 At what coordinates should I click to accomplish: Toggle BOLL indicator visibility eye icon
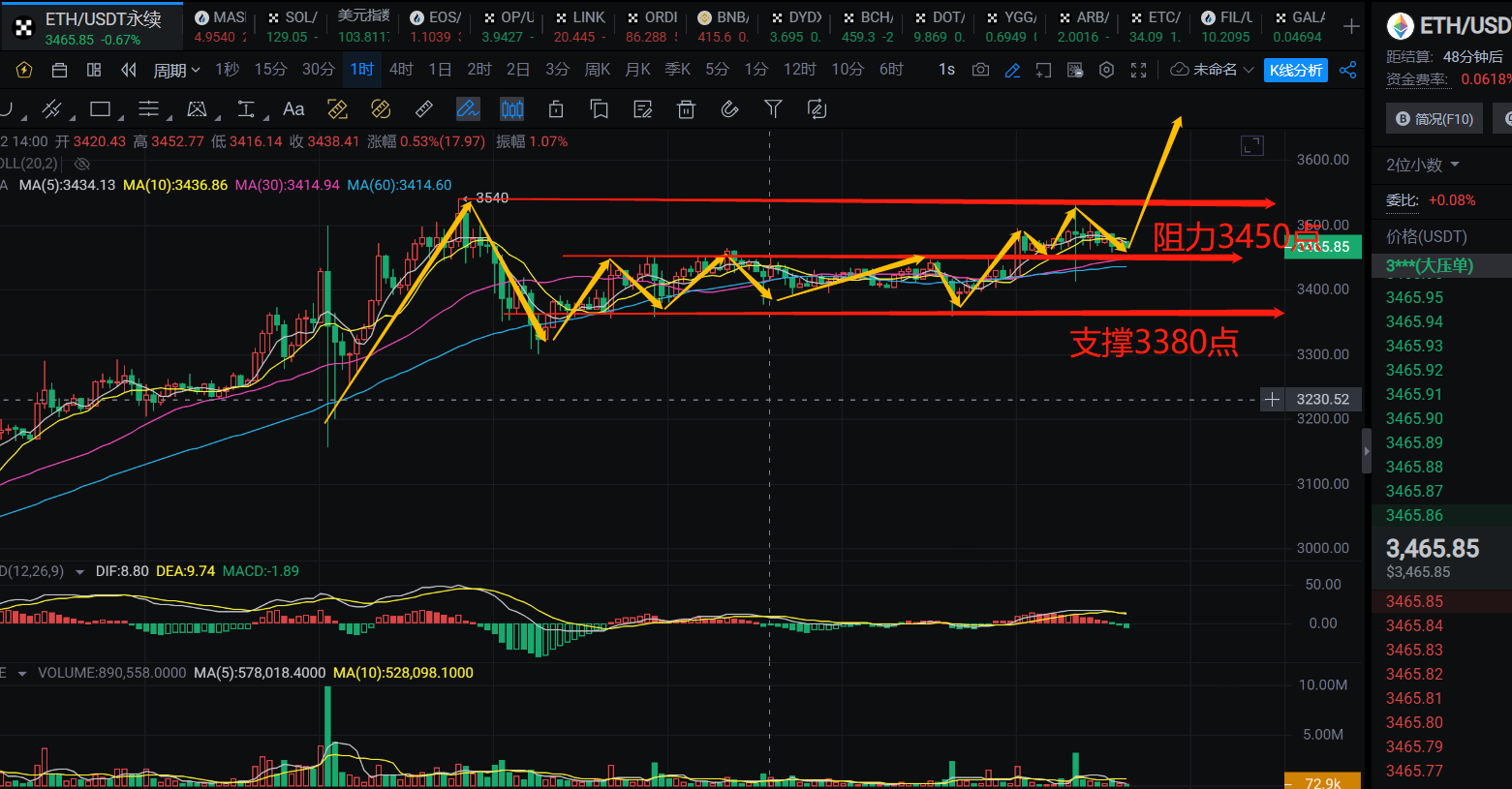[82, 164]
